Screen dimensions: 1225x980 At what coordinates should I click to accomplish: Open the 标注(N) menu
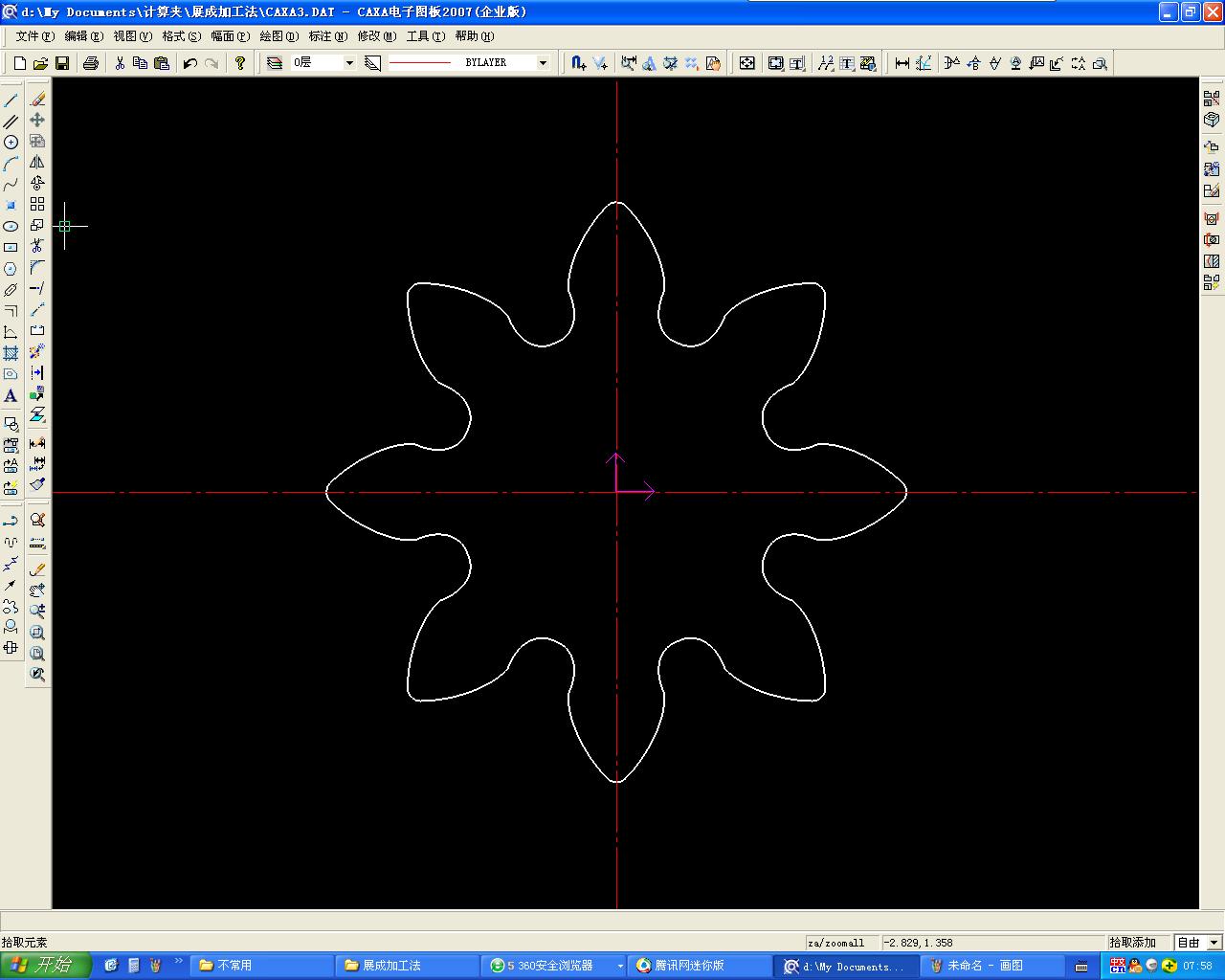point(327,36)
